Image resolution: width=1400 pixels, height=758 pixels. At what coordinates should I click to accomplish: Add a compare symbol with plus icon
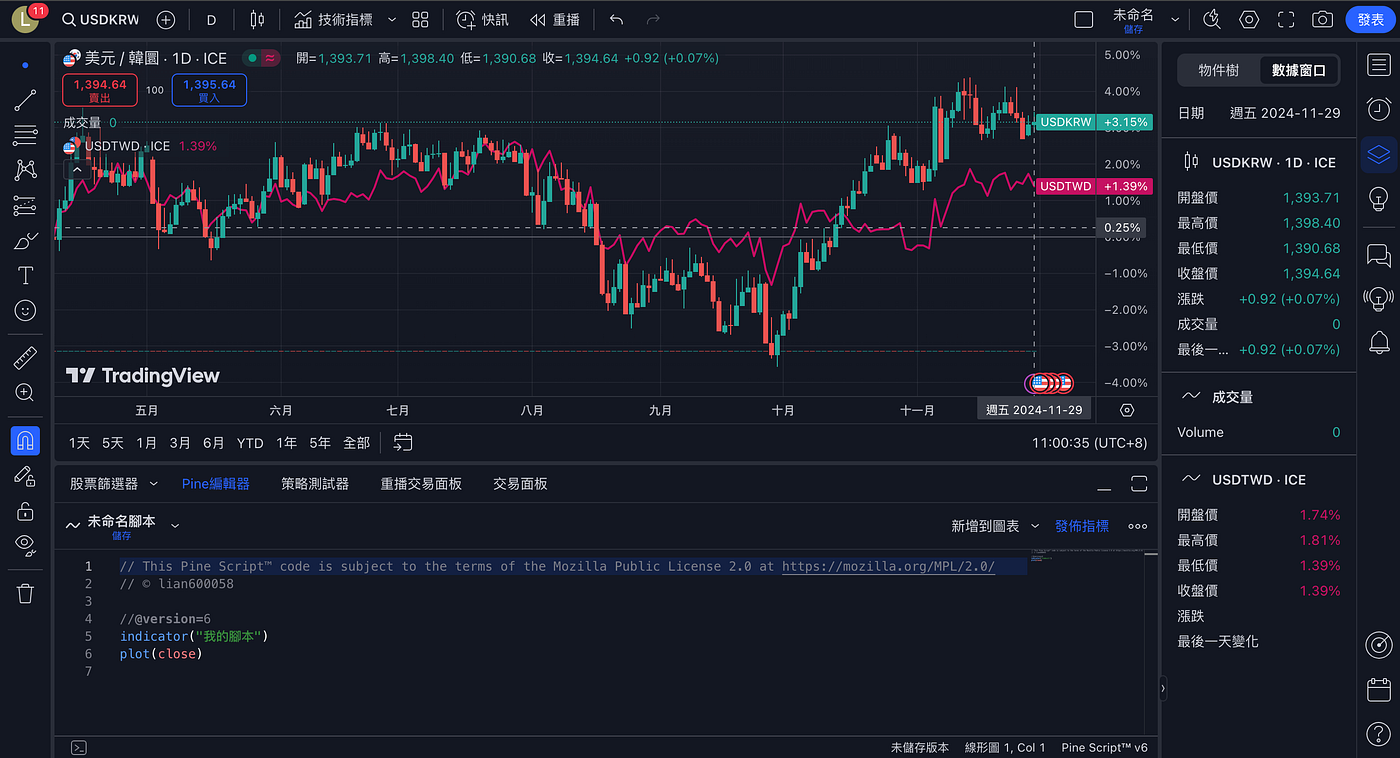tap(166, 20)
